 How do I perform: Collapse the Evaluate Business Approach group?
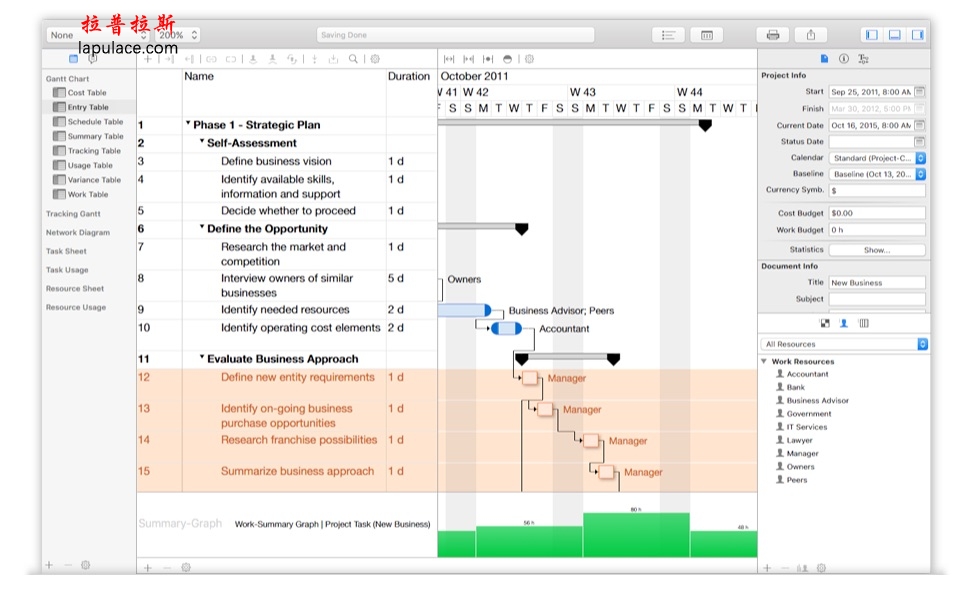point(202,358)
